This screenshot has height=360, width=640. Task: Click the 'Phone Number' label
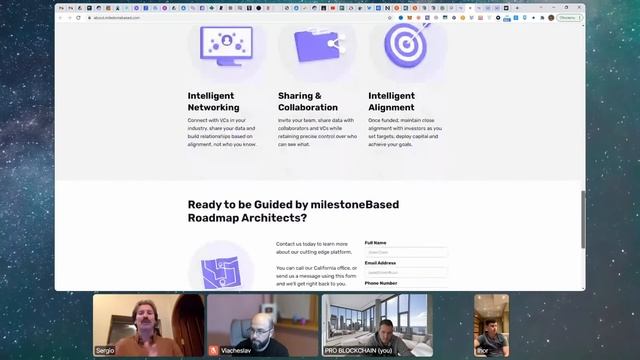click(x=381, y=283)
